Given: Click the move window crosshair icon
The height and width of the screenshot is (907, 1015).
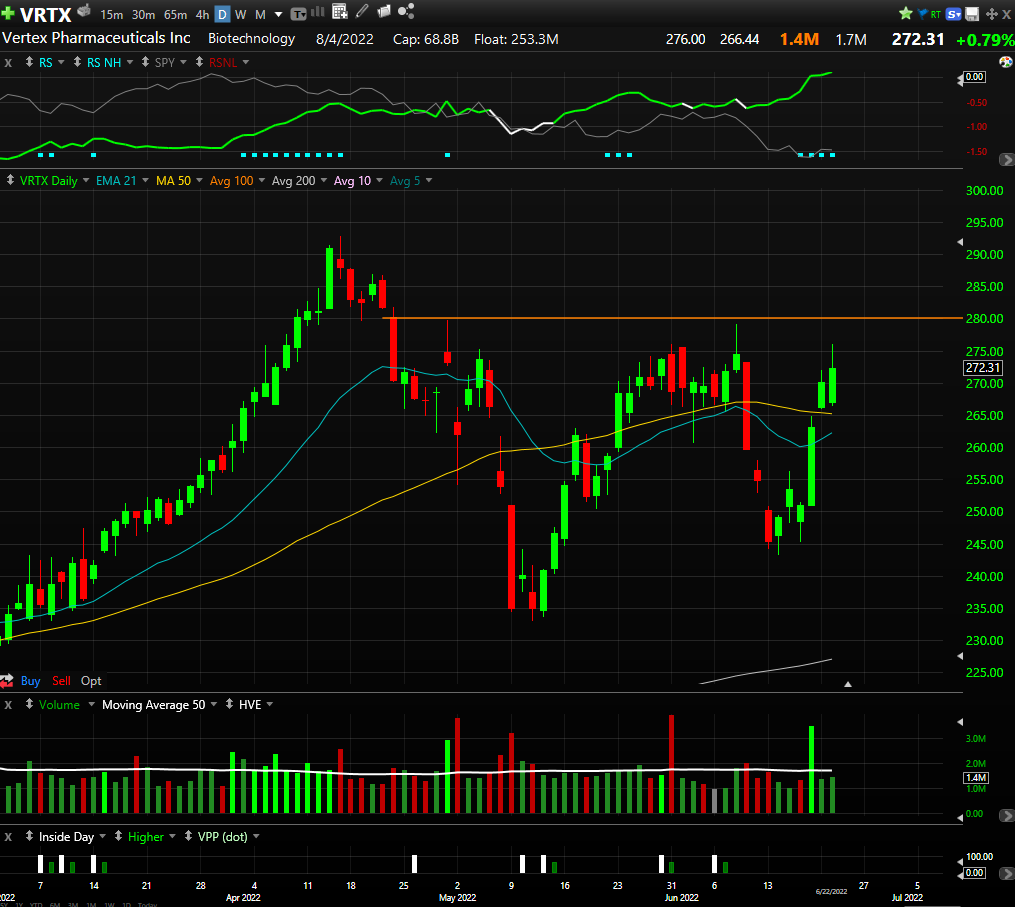Looking at the screenshot, I should [992, 14].
